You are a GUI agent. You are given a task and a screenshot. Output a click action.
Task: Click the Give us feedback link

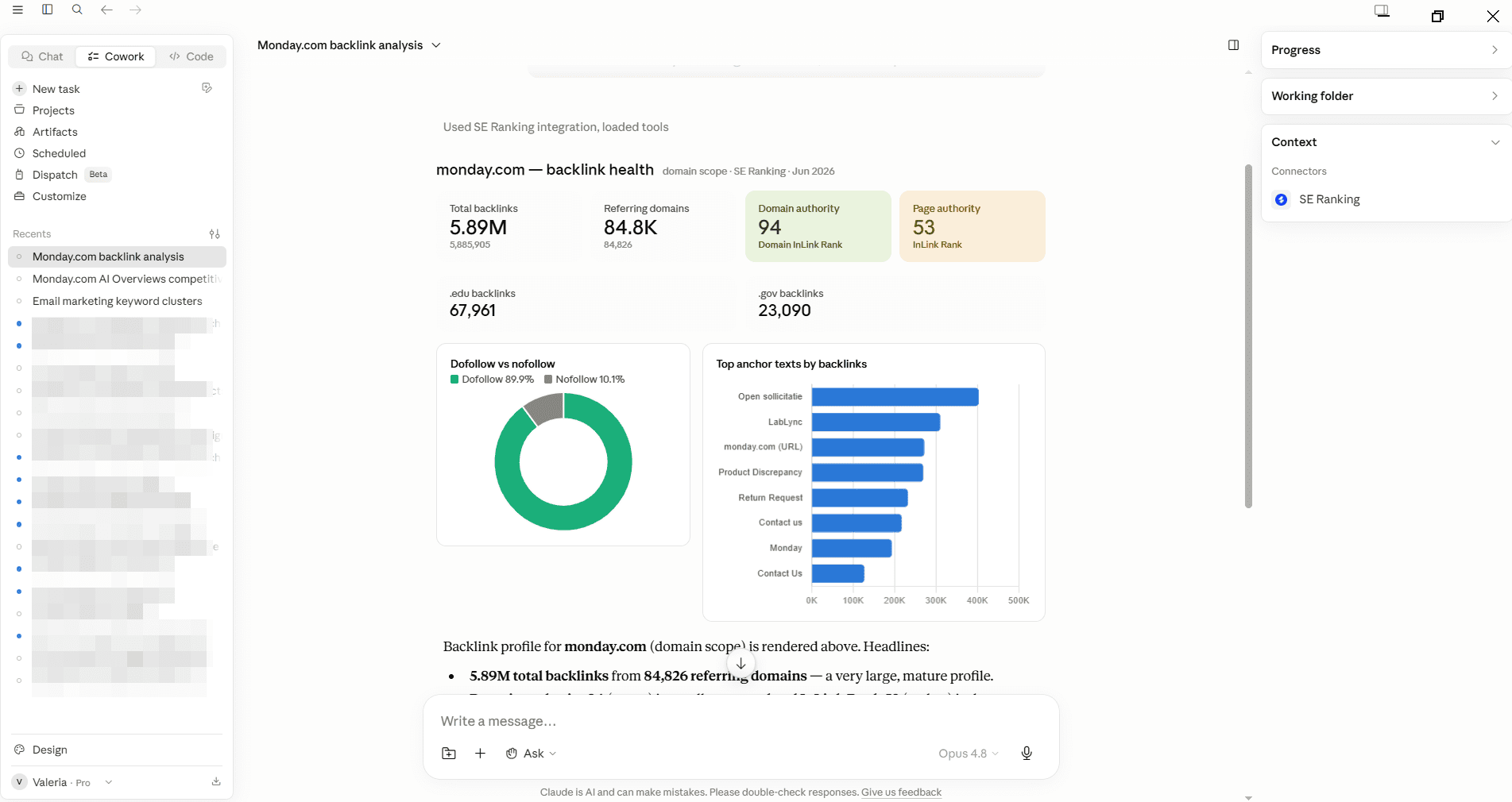pos(901,792)
